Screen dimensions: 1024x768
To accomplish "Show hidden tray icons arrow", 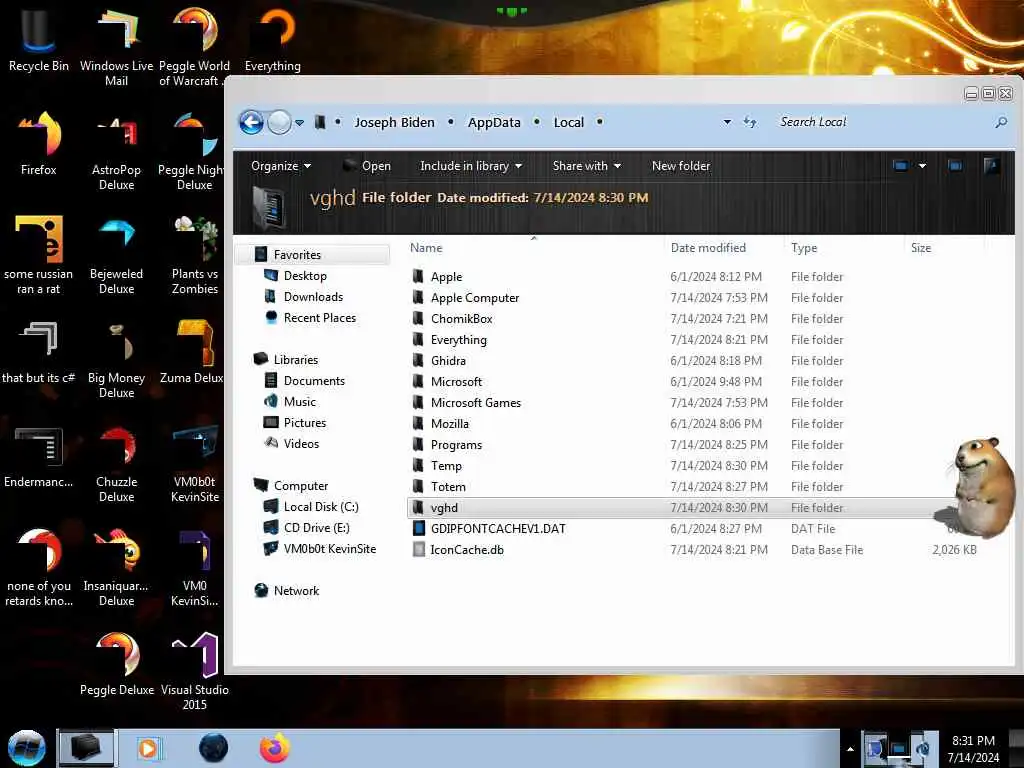I will 850,749.
